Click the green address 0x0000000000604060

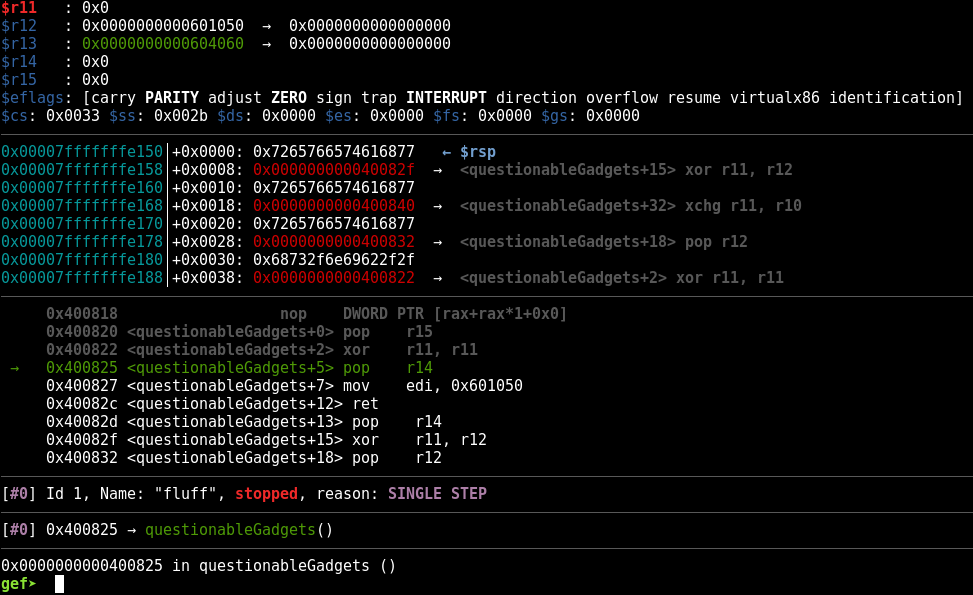(x=163, y=43)
